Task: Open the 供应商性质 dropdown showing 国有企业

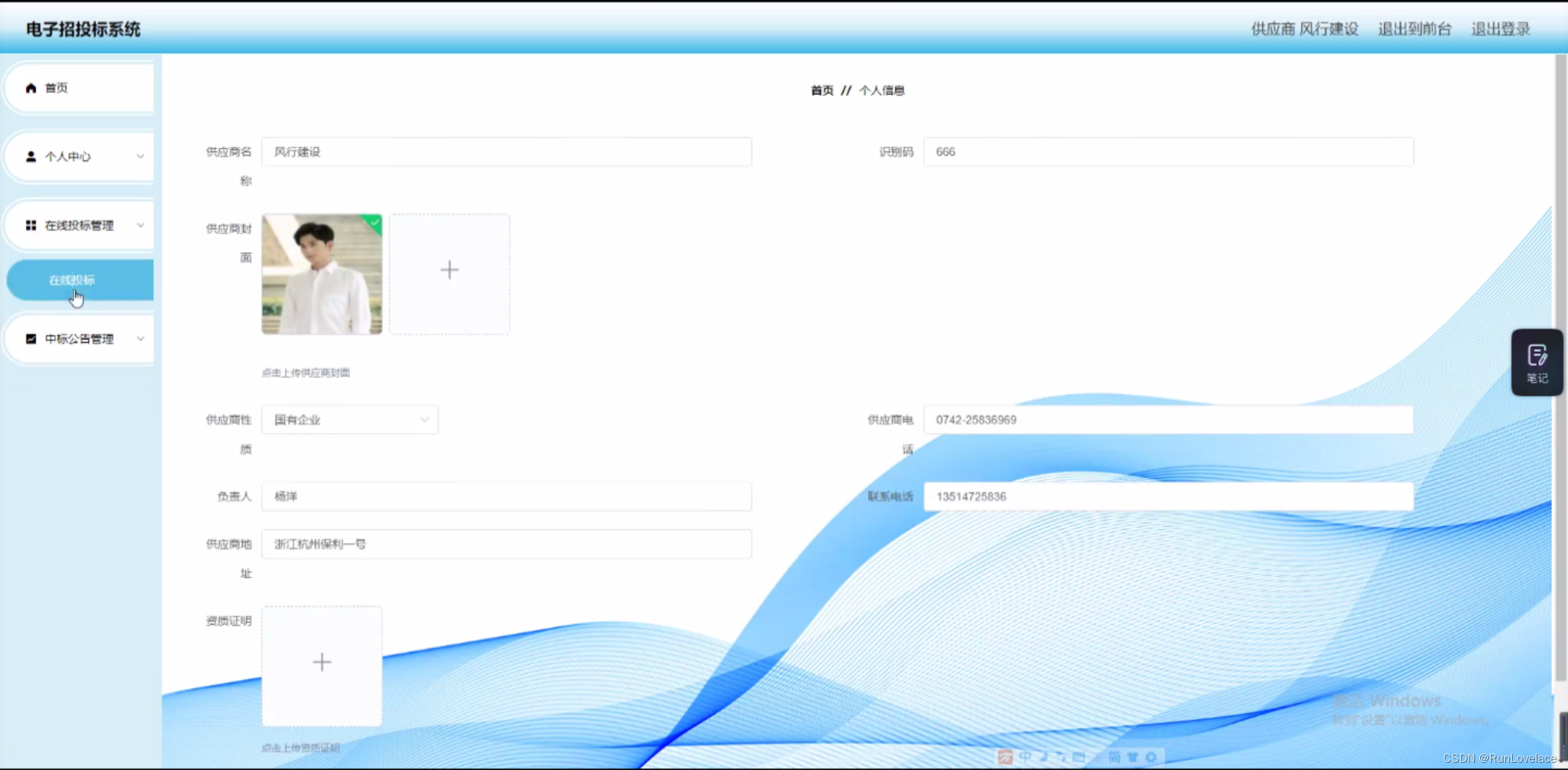Action: pos(350,419)
